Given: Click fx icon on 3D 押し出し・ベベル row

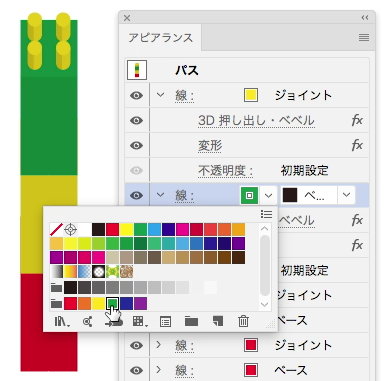Looking at the screenshot, I should click(357, 120).
